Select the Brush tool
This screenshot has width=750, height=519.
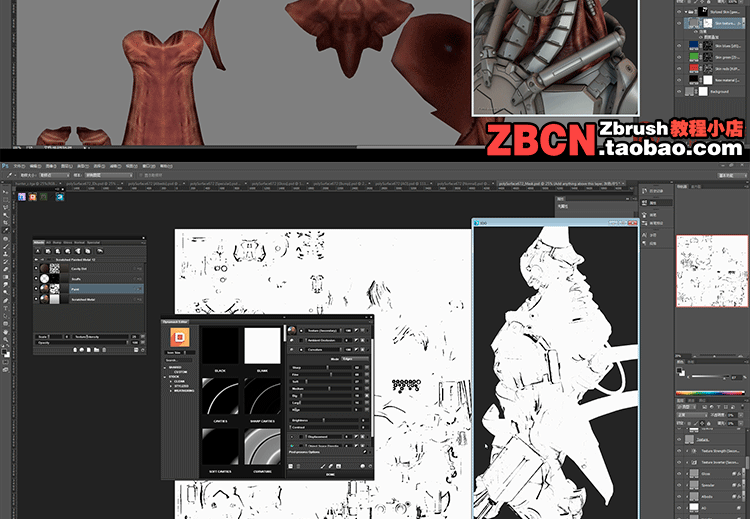[6, 246]
